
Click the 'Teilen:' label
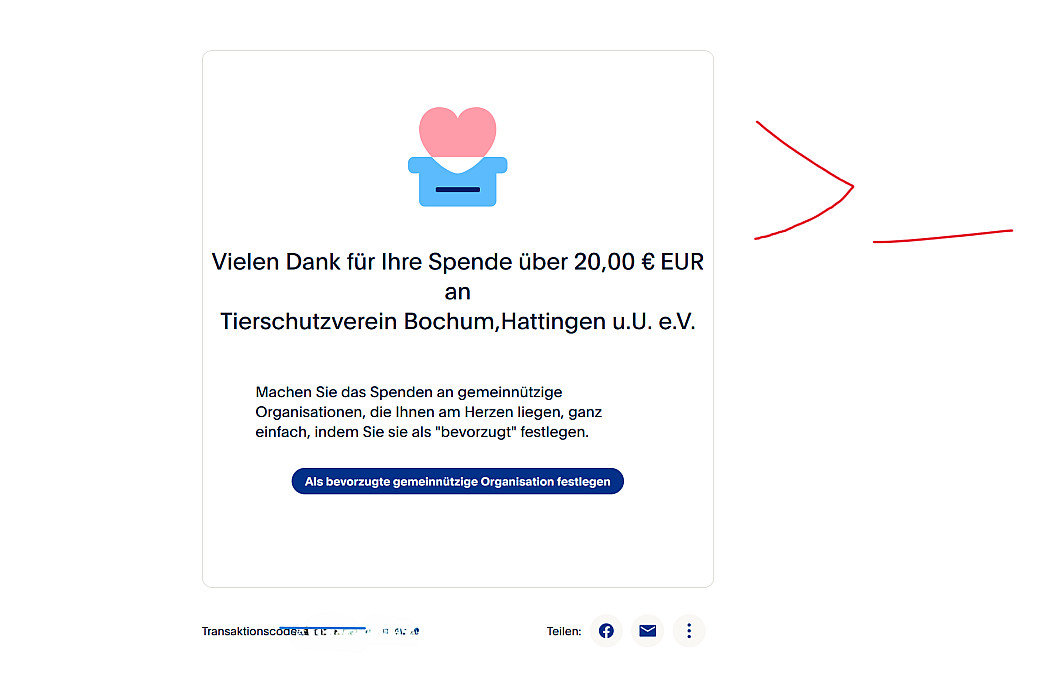pyautogui.click(x=564, y=631)
